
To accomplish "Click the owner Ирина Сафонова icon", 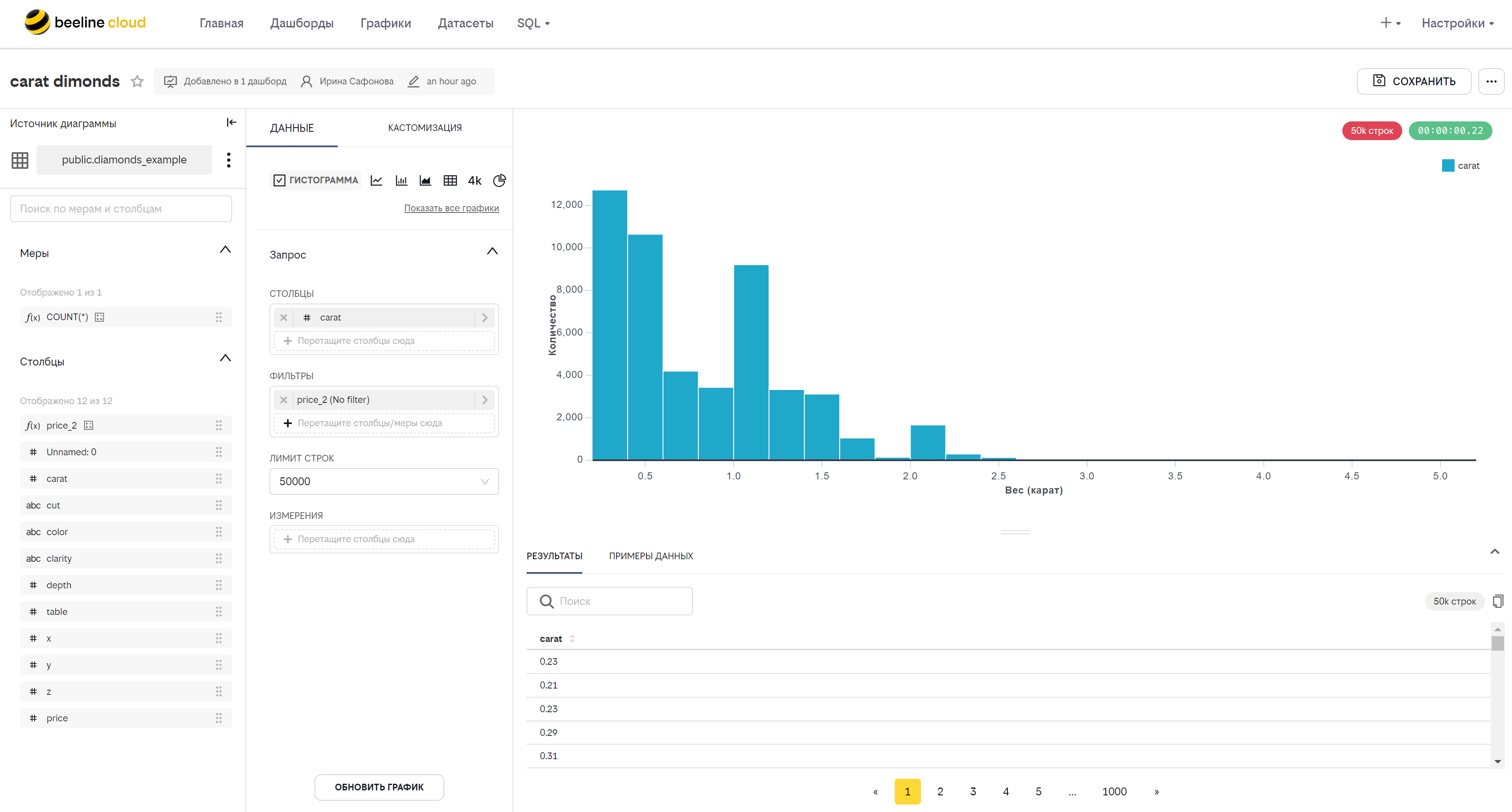I will tap(306, 81).
